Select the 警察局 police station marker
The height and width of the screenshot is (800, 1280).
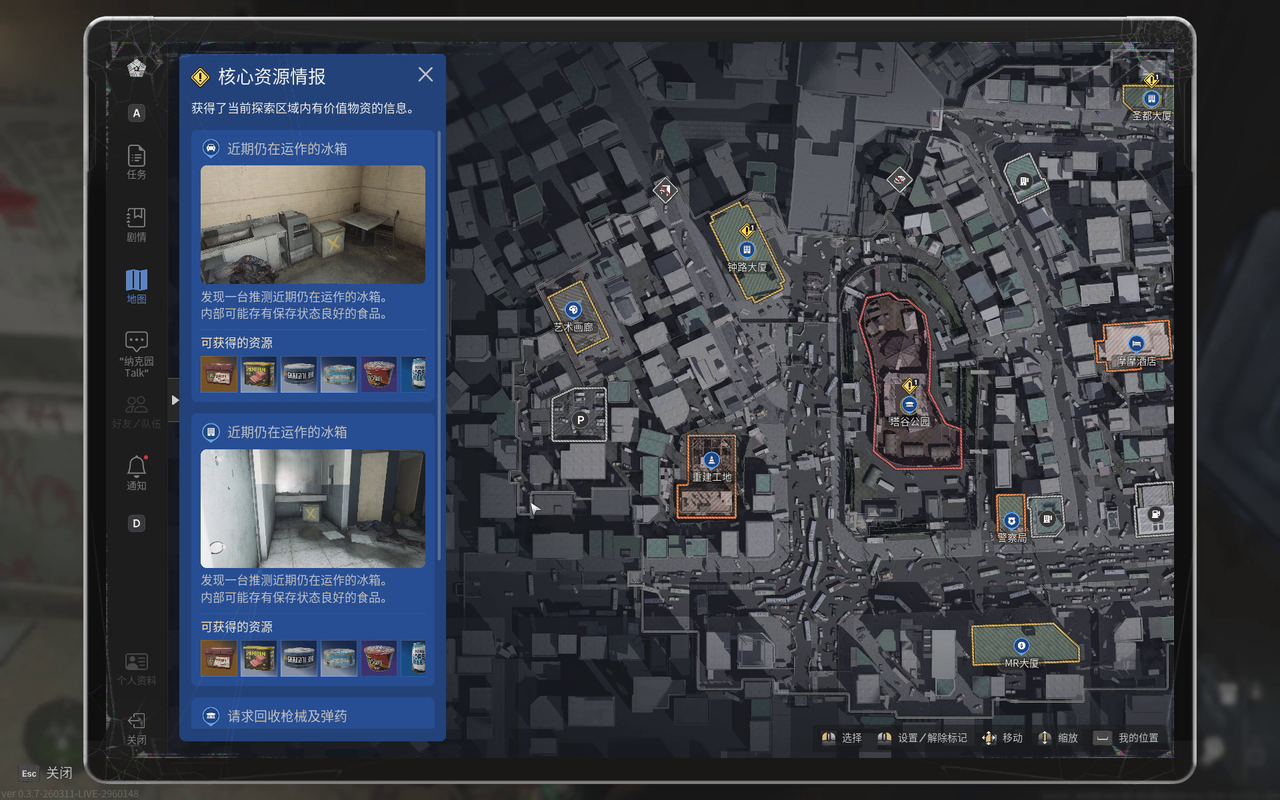click(x=1011, y=520)
